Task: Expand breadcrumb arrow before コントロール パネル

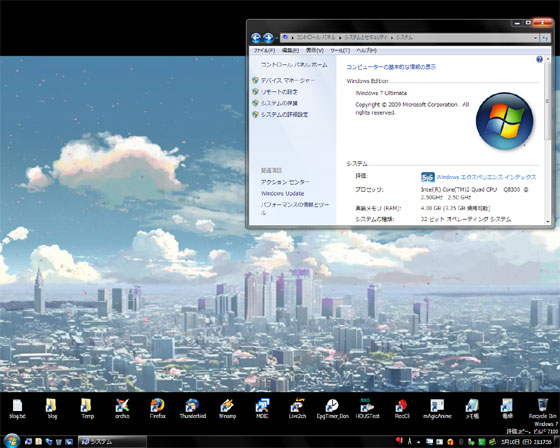Action: pos(292,38)
